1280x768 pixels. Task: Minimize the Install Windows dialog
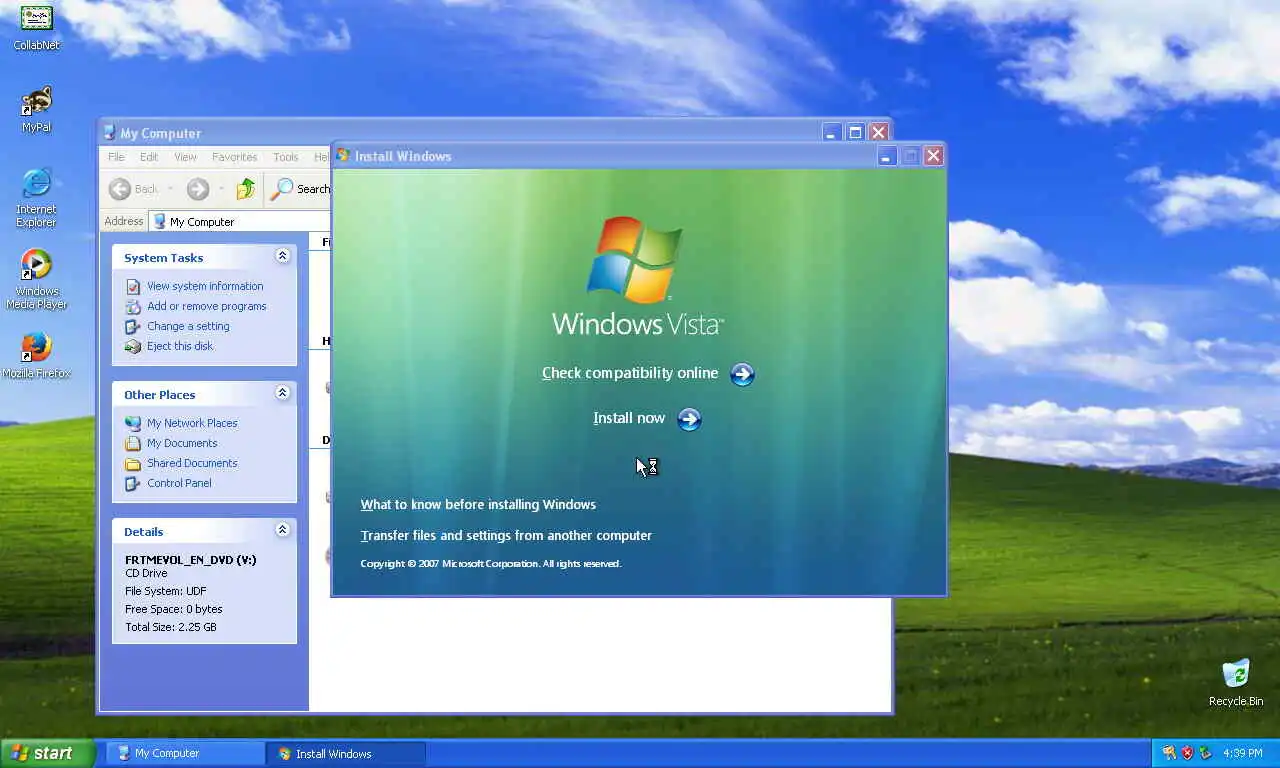coord(886,156)
